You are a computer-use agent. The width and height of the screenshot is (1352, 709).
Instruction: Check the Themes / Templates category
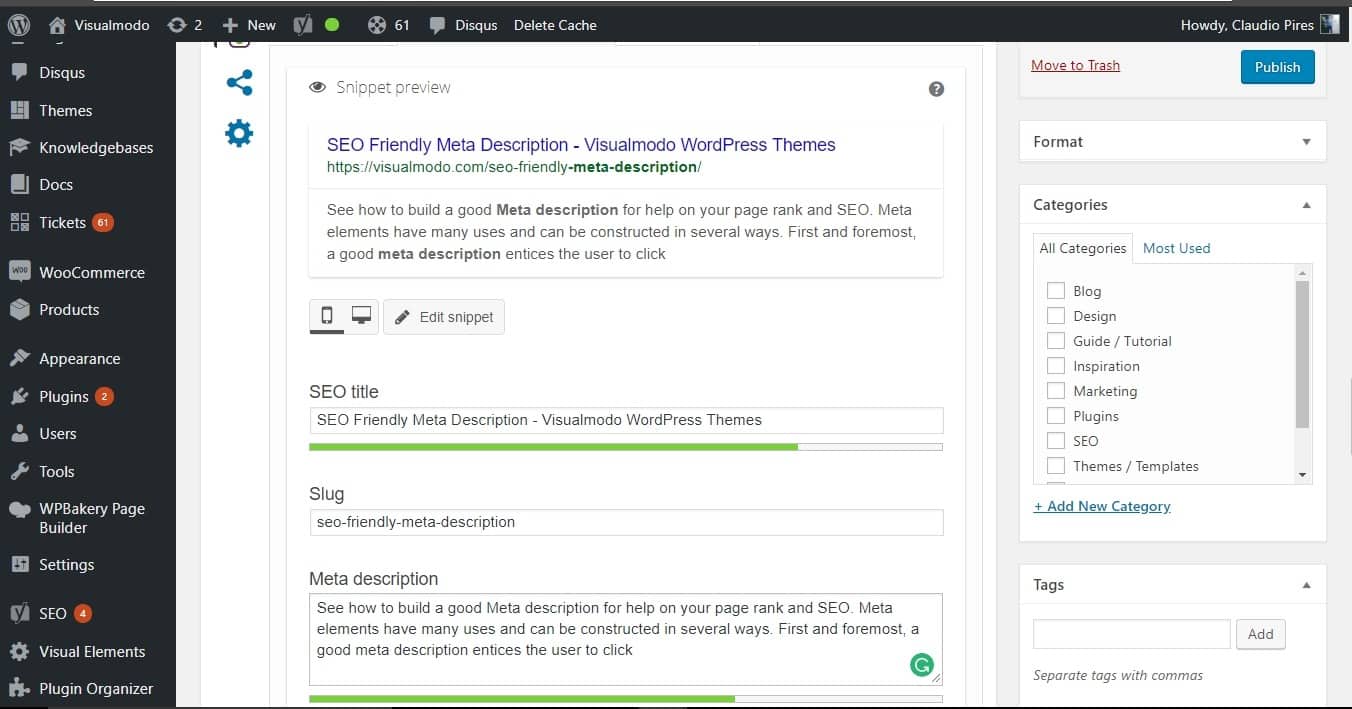(1056, 466)
